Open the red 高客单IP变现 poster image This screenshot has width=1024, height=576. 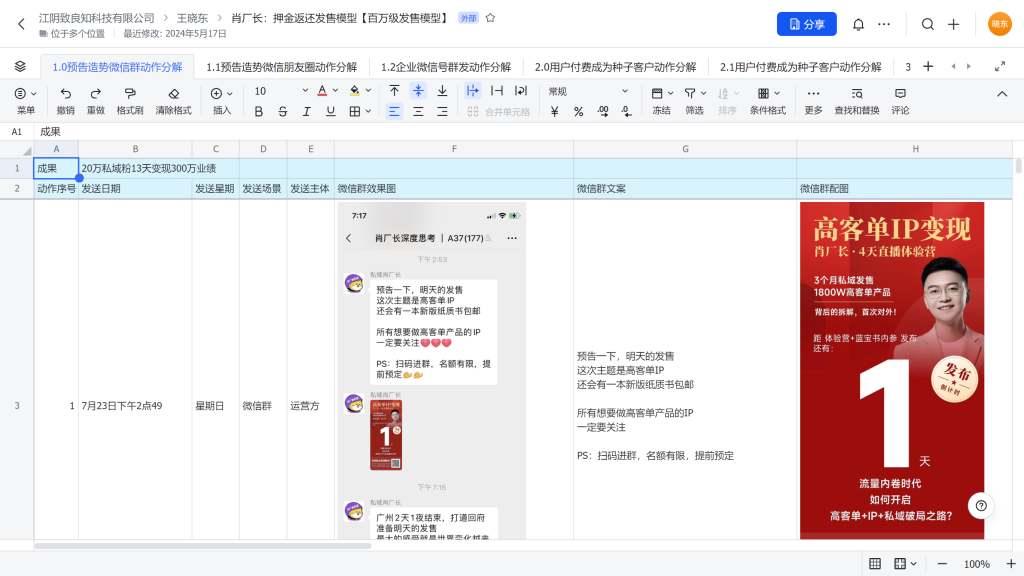pos(891,370)
